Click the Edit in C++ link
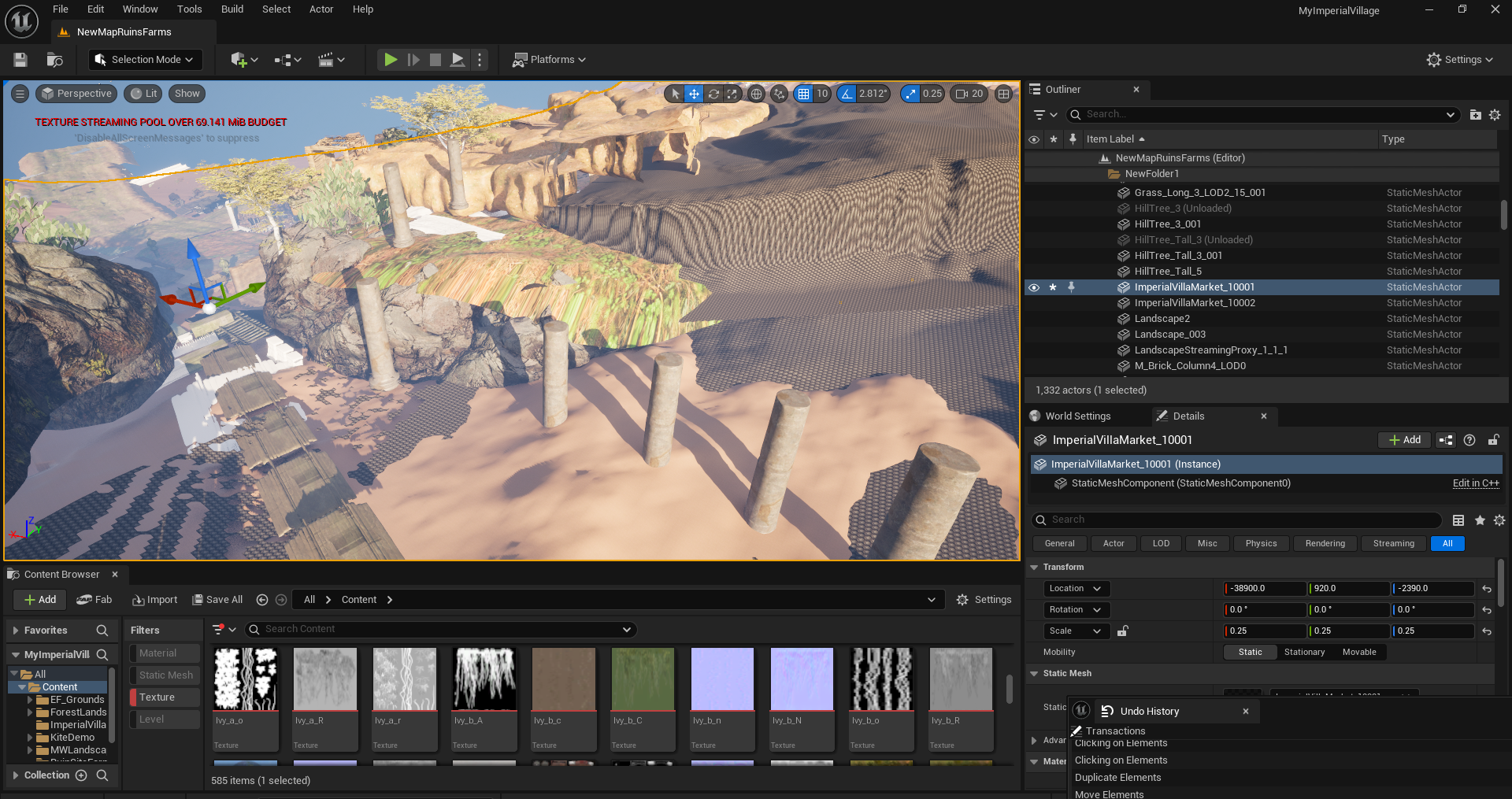 click(x=1475, y=483)
